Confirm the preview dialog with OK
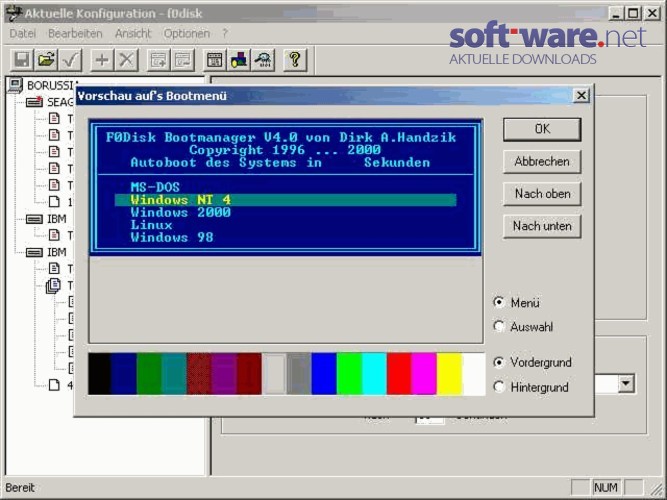The image size is (667, 500). 542,129
